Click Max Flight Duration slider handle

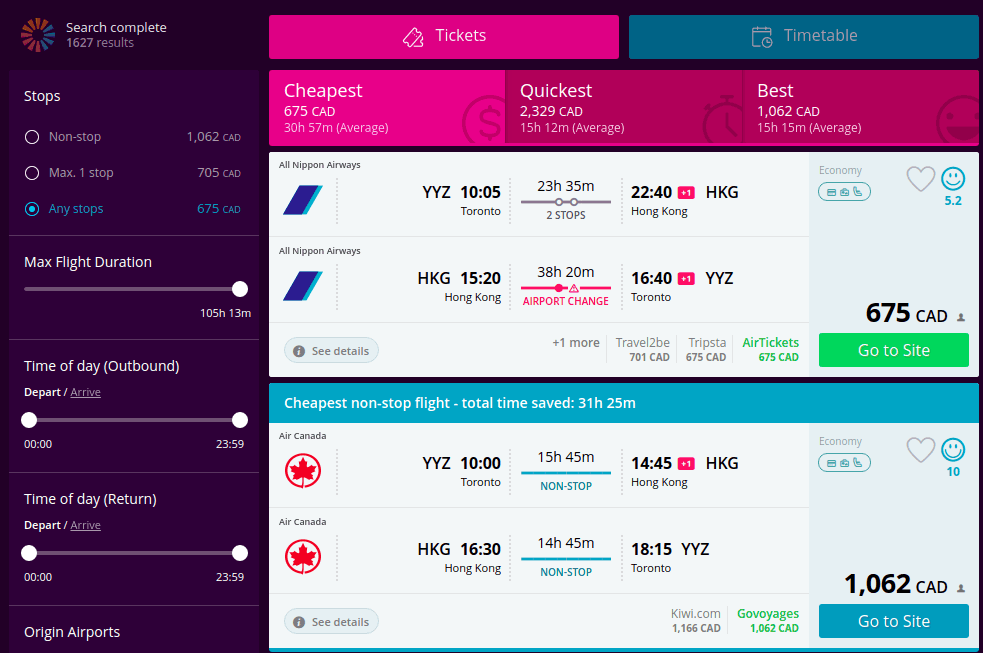[239, 289]
